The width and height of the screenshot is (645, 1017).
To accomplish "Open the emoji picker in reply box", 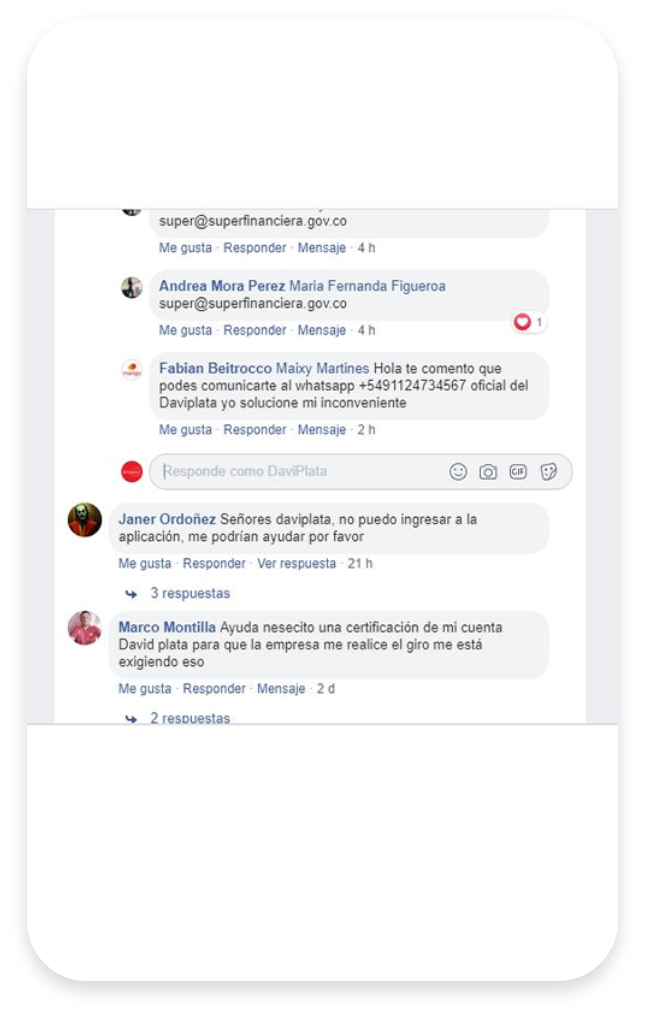I will pos(458,472).
